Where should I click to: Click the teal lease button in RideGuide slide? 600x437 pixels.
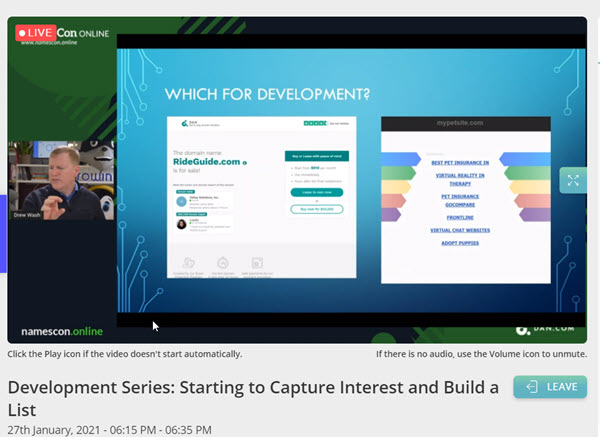[317, 192]
